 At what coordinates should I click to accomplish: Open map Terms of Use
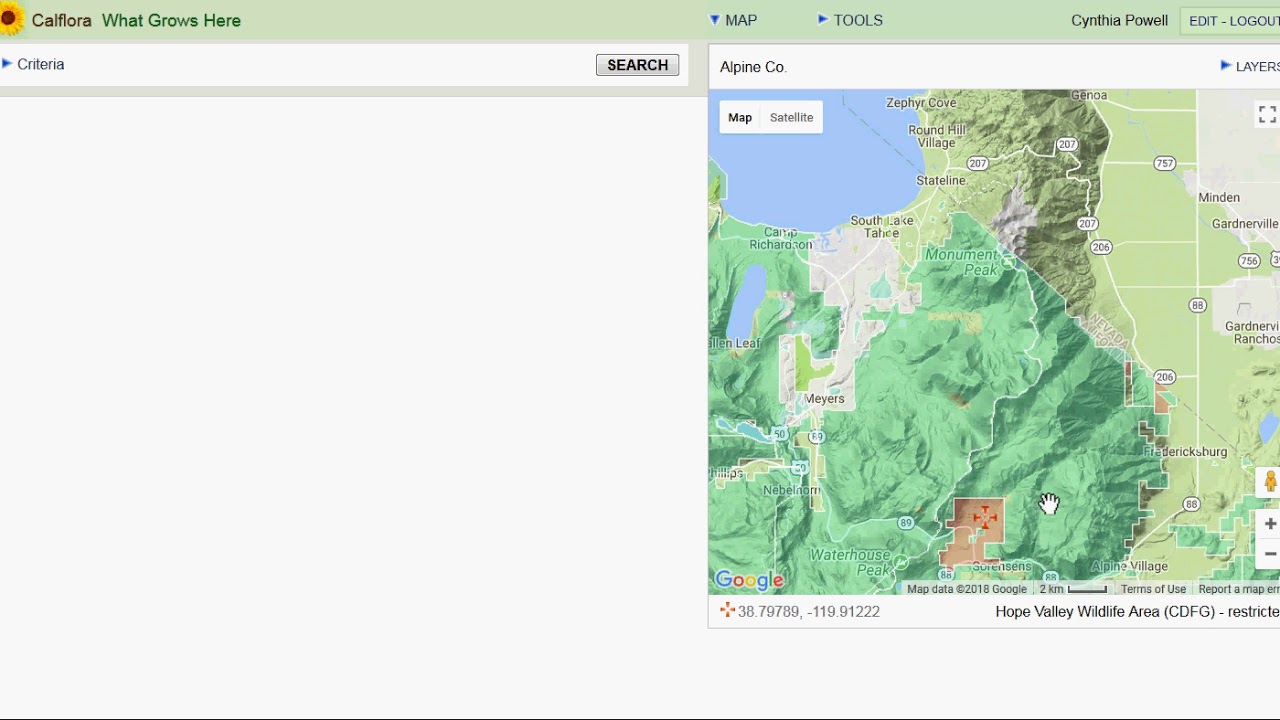[1153, 589]
